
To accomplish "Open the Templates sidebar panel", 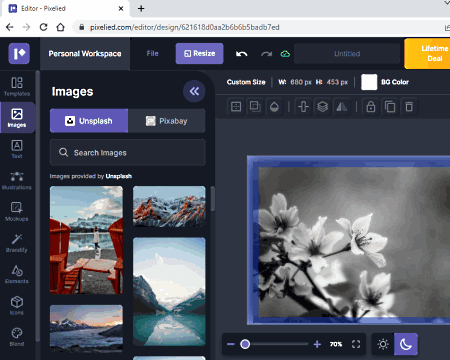I will (17, 86).
